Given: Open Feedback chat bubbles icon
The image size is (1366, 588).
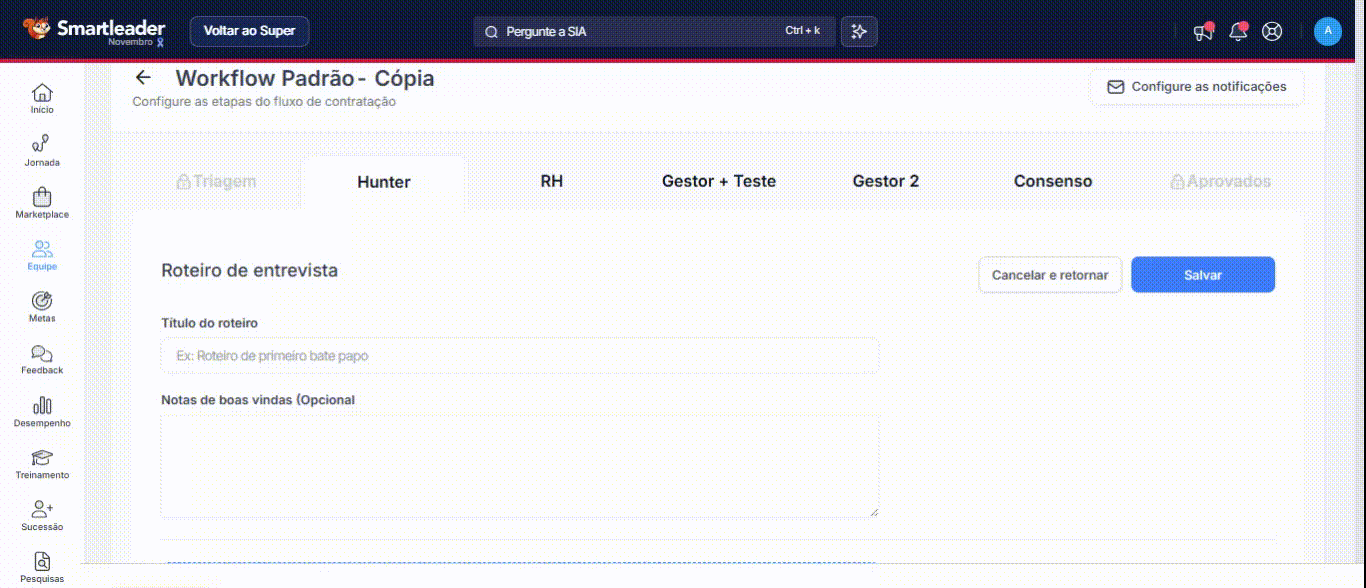Looking at the screenshot, I should point(42,353).
